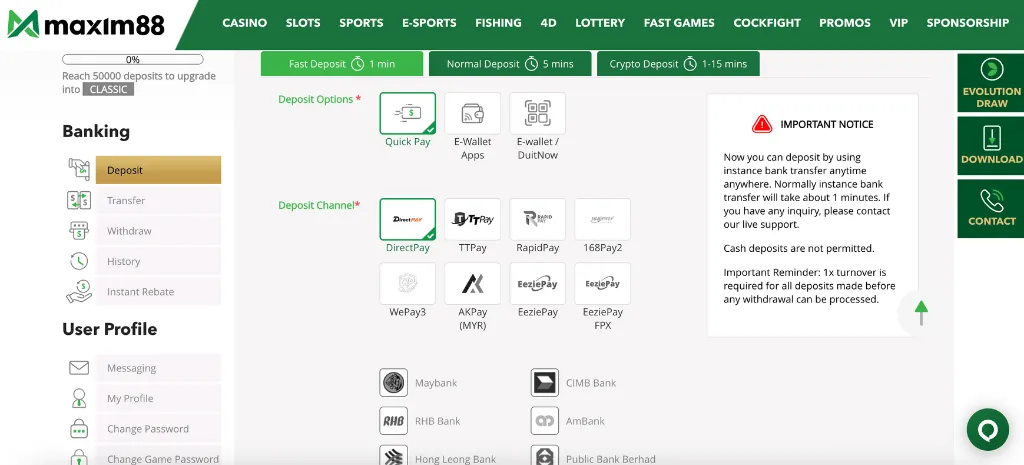Image resolution: width=1024 pixels, height=465 pixels.
Task: Open the DOWNLOAD side button
Action: pyautogui.click(x=991, y=146)
